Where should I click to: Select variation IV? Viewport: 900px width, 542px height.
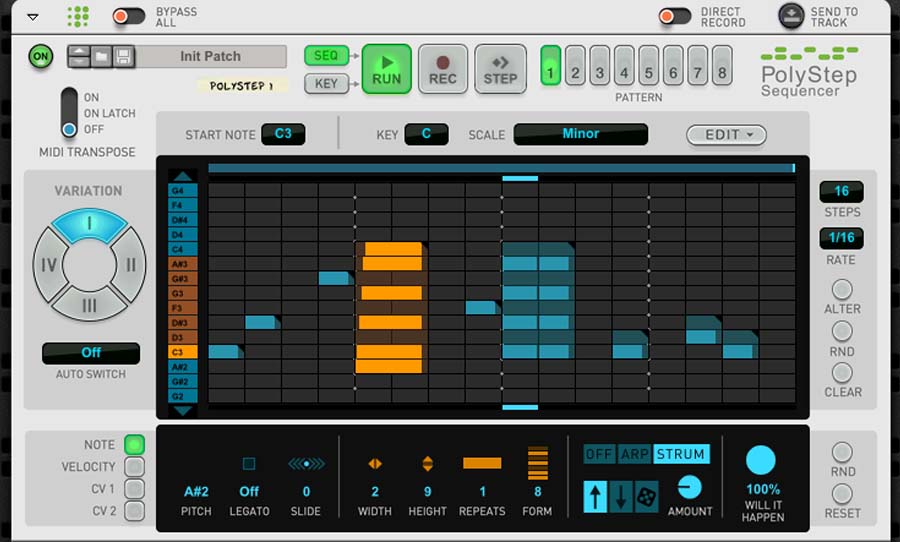48,265
